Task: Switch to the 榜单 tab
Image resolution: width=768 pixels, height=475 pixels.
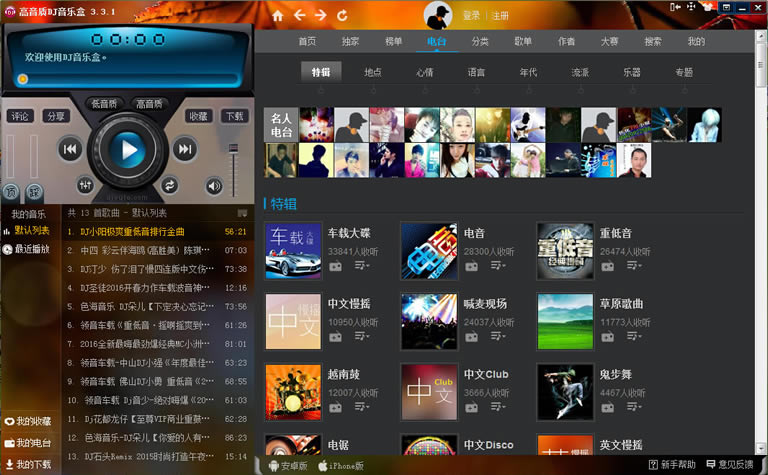Action: tap(393, 42)
